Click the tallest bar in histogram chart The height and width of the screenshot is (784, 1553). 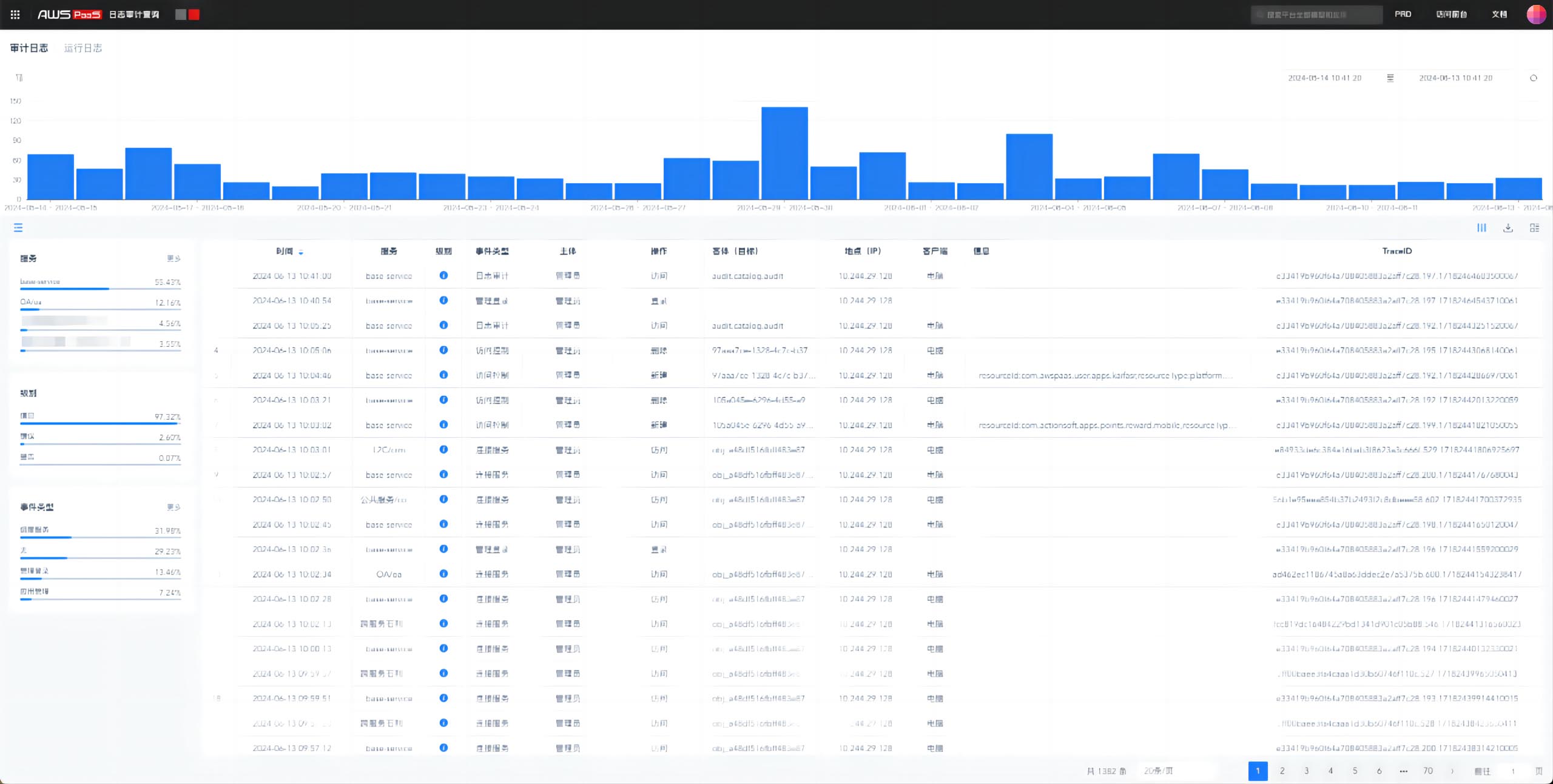pos(784,153)
